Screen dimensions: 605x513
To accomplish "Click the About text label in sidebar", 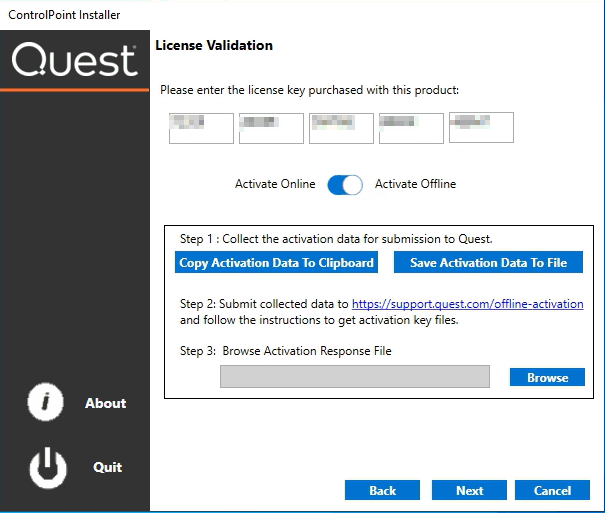I will tap(105, 403).
